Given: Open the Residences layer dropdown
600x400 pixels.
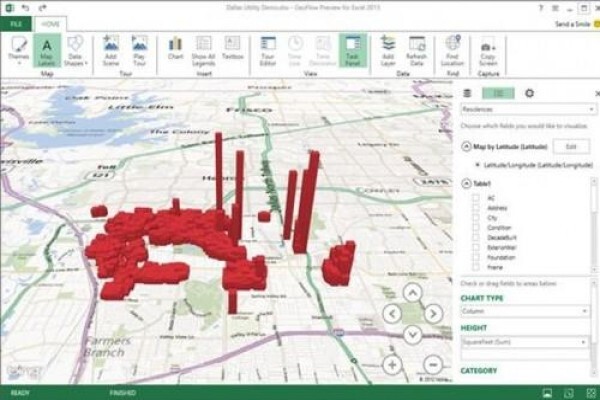Looking at the screenshot, I should tap(528, 109).
